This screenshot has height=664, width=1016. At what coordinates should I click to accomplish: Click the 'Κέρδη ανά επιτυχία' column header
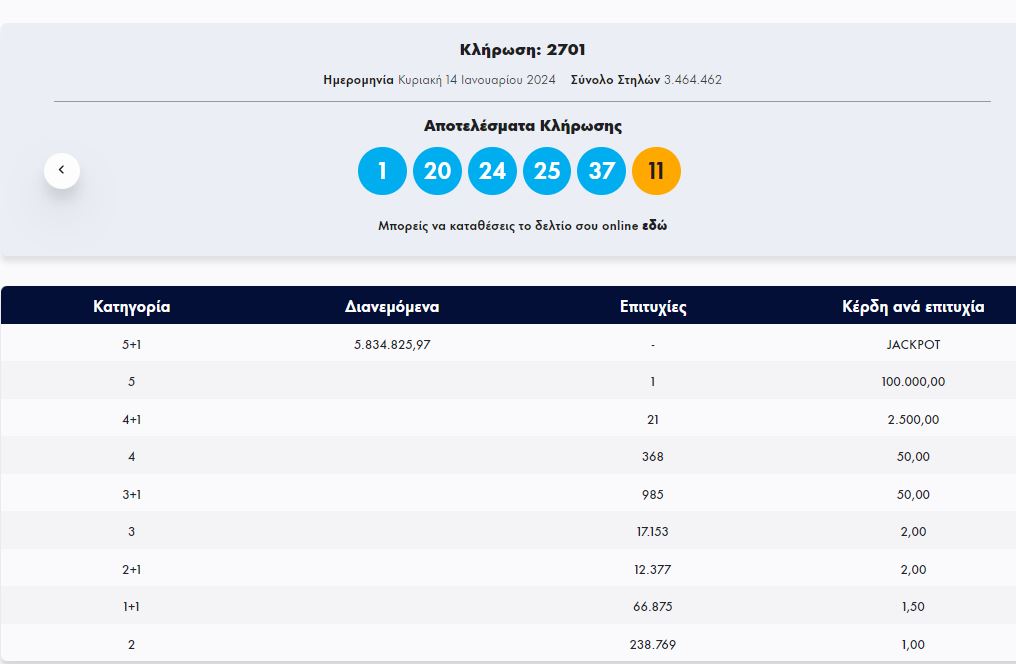click(x=913, y=307)
